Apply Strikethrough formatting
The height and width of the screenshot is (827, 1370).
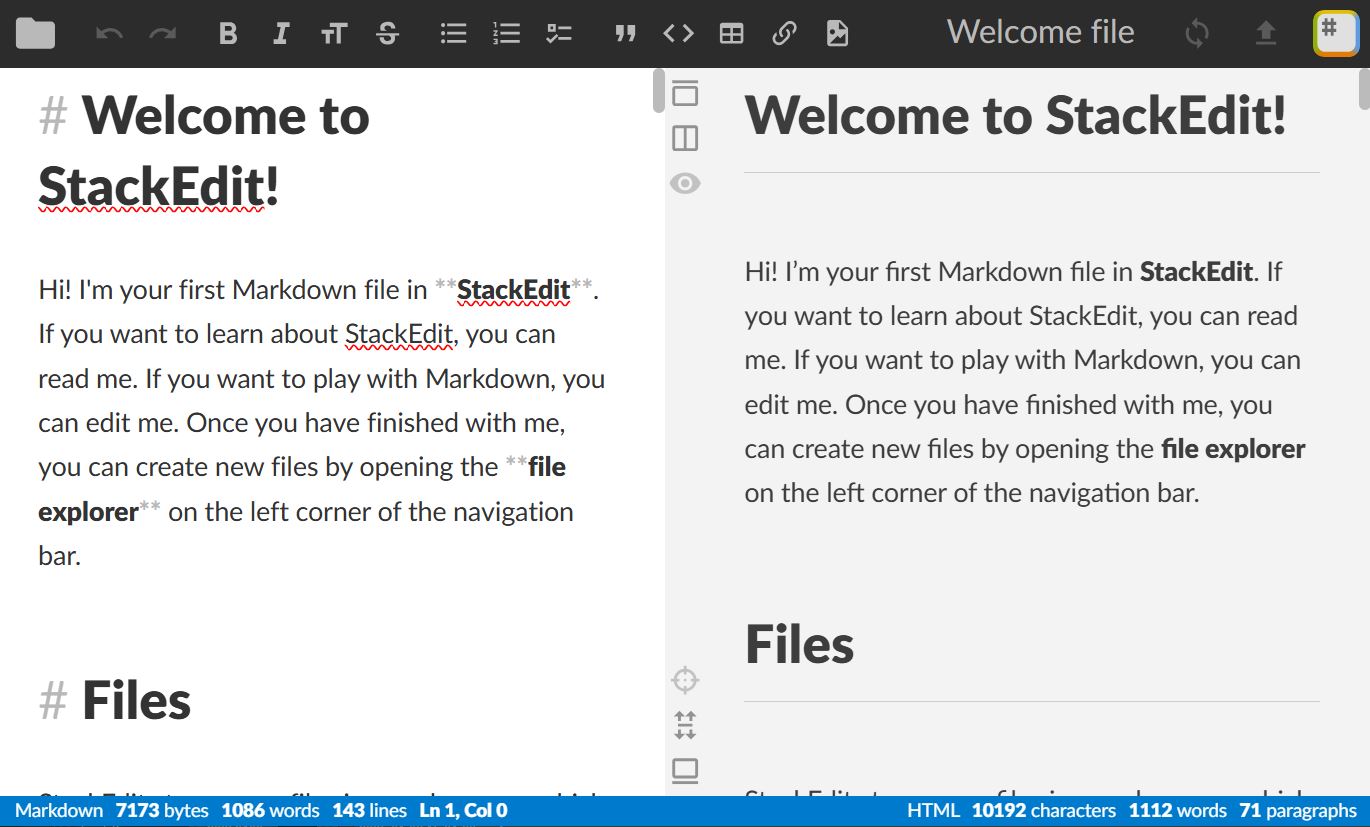click(x=388, y=34)
